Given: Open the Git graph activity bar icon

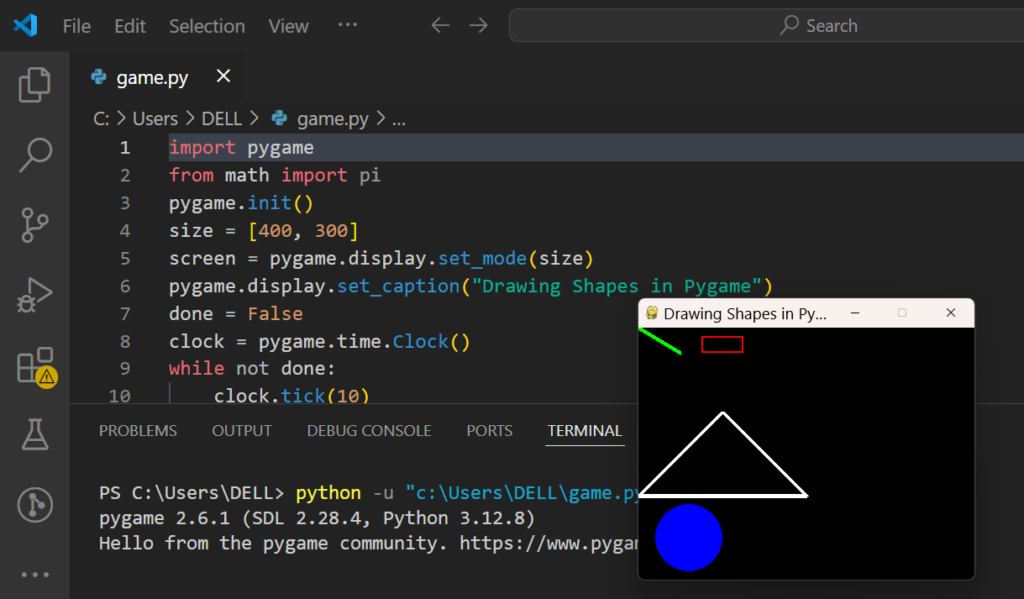Looking at the screenshot, I should (x=35, y=504).
